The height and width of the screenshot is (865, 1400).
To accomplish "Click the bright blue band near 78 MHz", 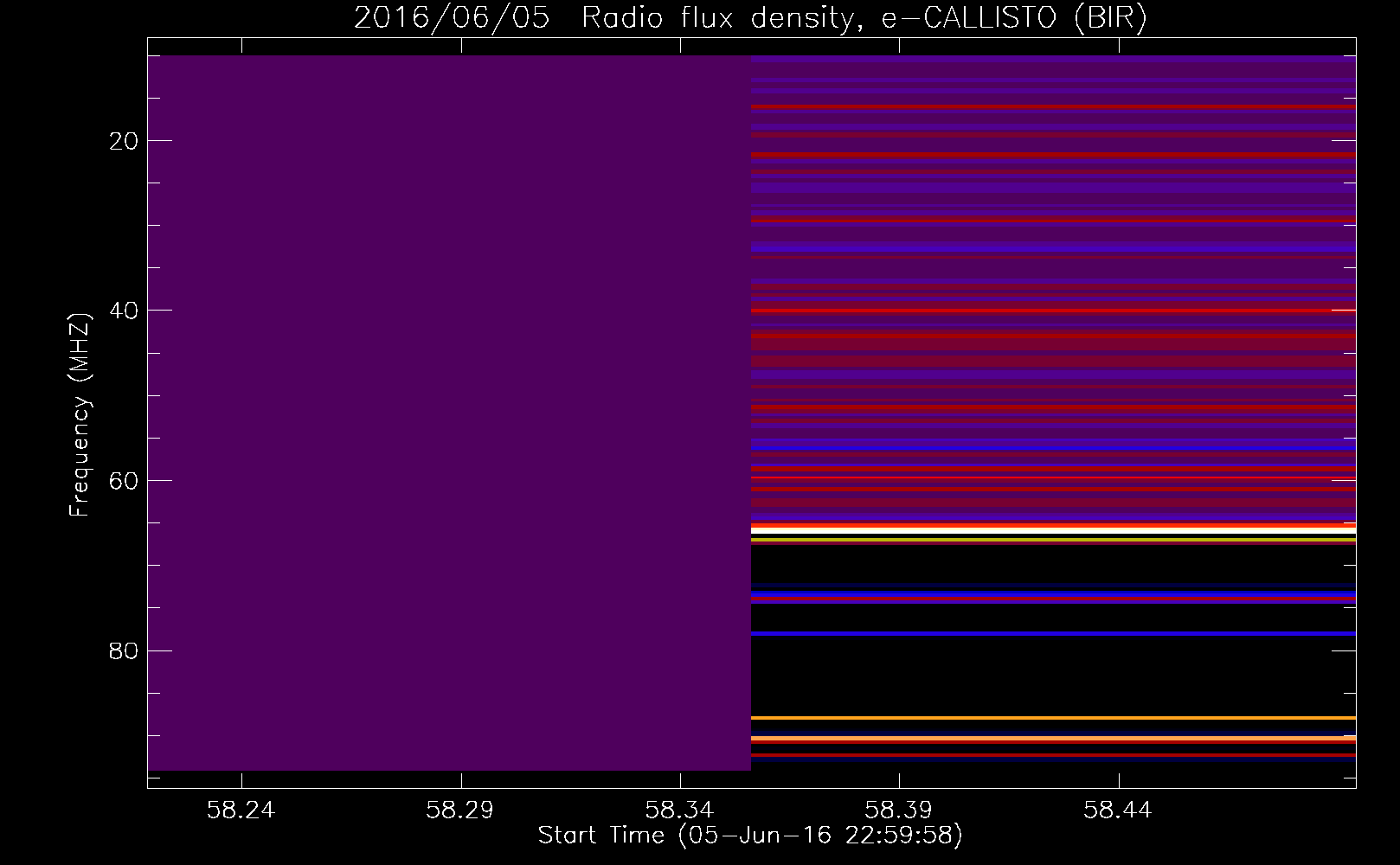I will [x=1053, y=634].
